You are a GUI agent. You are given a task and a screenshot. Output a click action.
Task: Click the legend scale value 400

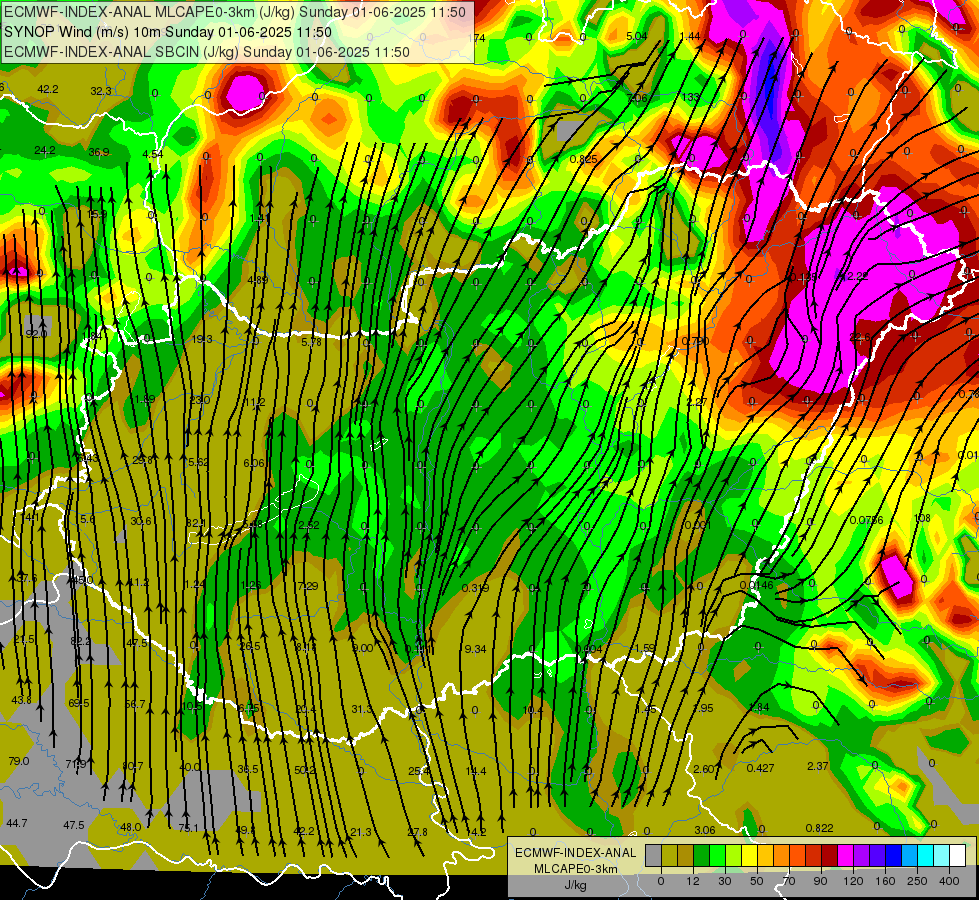(x=949, y=881)
